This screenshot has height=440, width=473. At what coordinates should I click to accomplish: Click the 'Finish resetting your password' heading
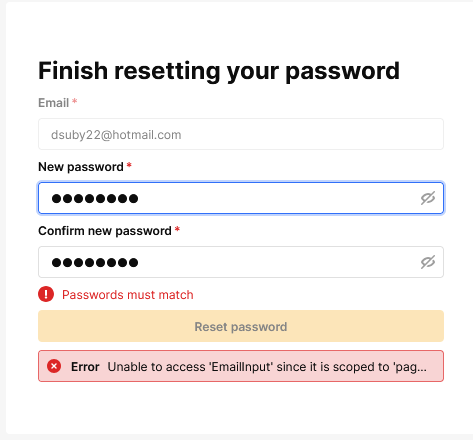(219, 71)
